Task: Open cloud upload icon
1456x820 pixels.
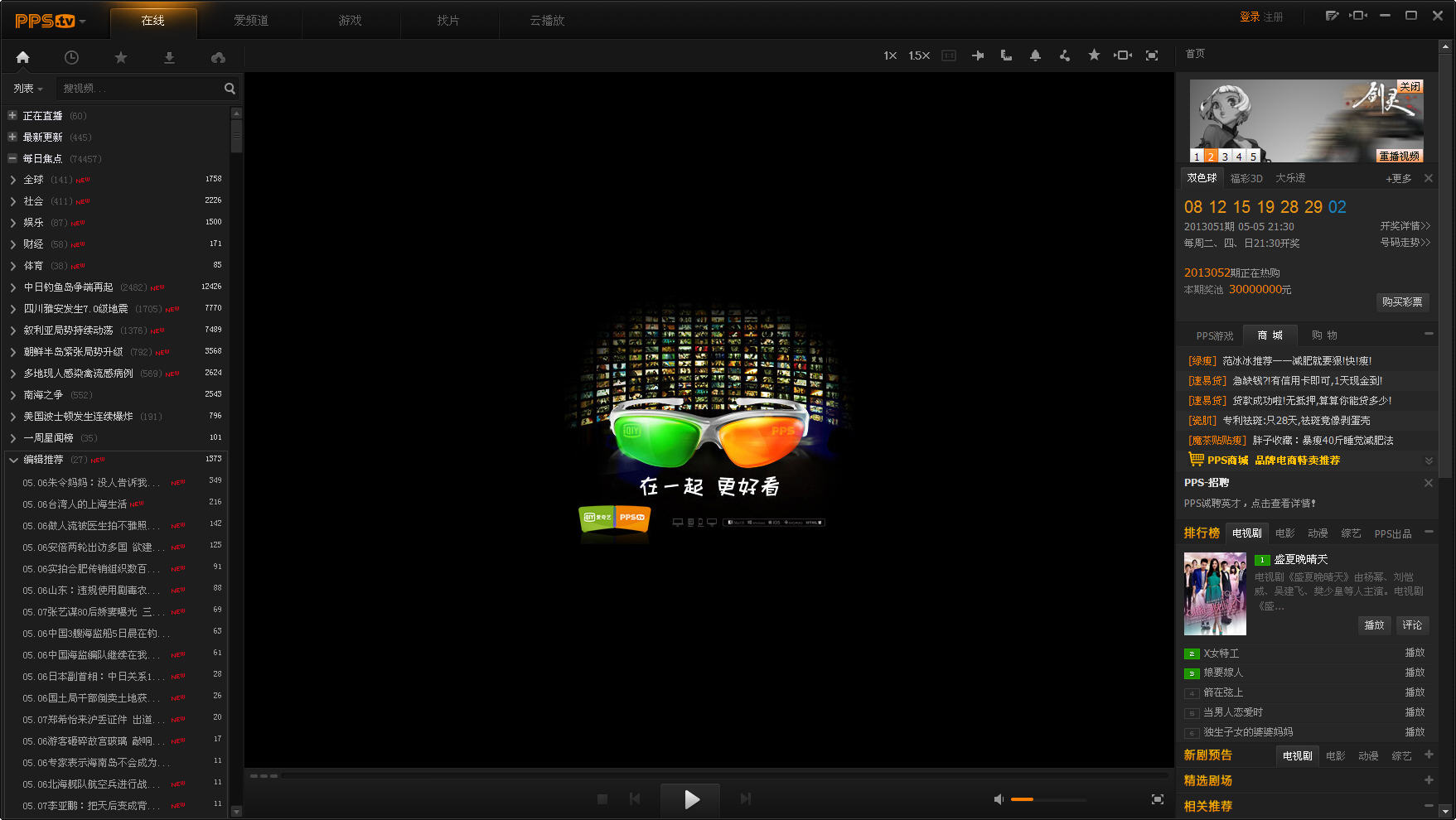Action: click(218, 57)
